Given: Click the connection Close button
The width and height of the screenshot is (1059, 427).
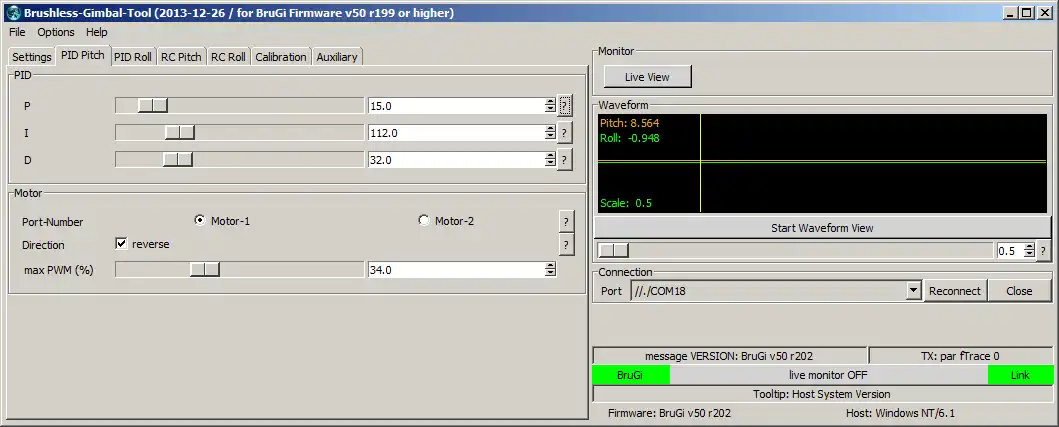Looking at the screenshot, I should [1019, 291].
